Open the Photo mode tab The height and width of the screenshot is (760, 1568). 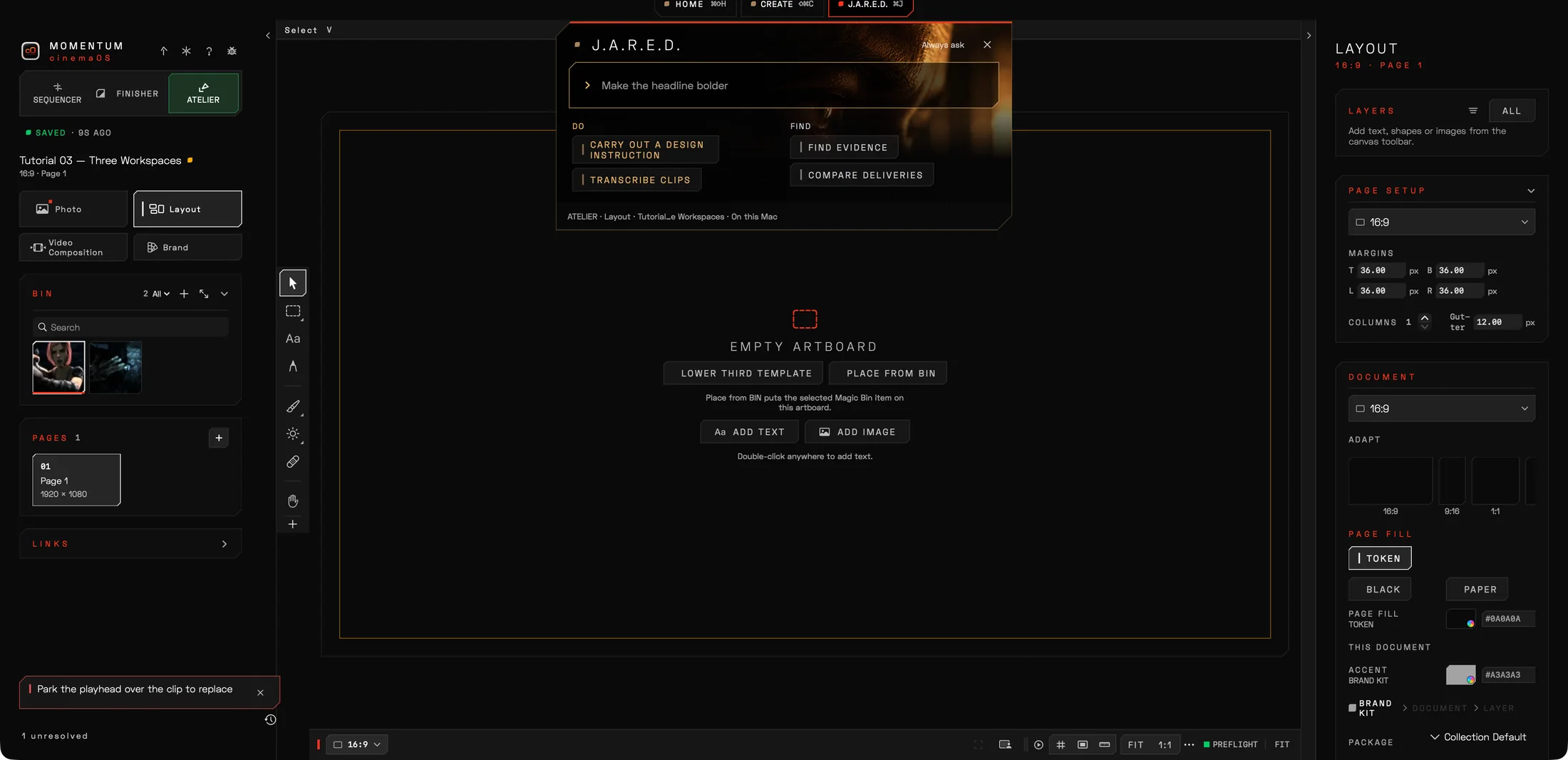click(73, 209)
